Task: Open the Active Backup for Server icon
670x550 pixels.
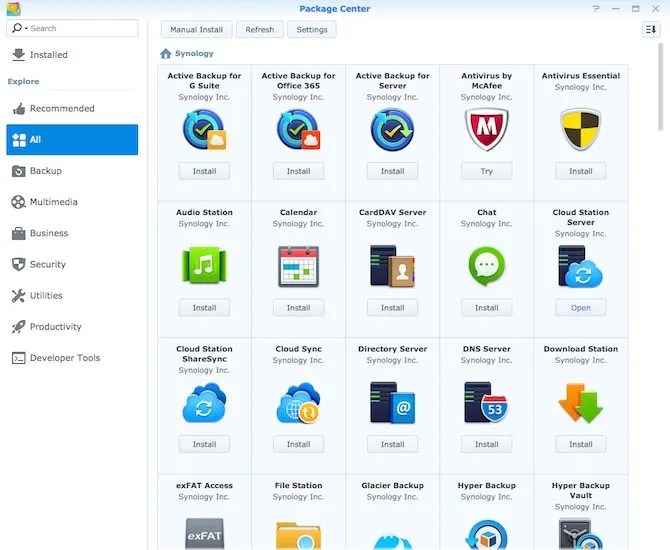Action: [392, 129]
